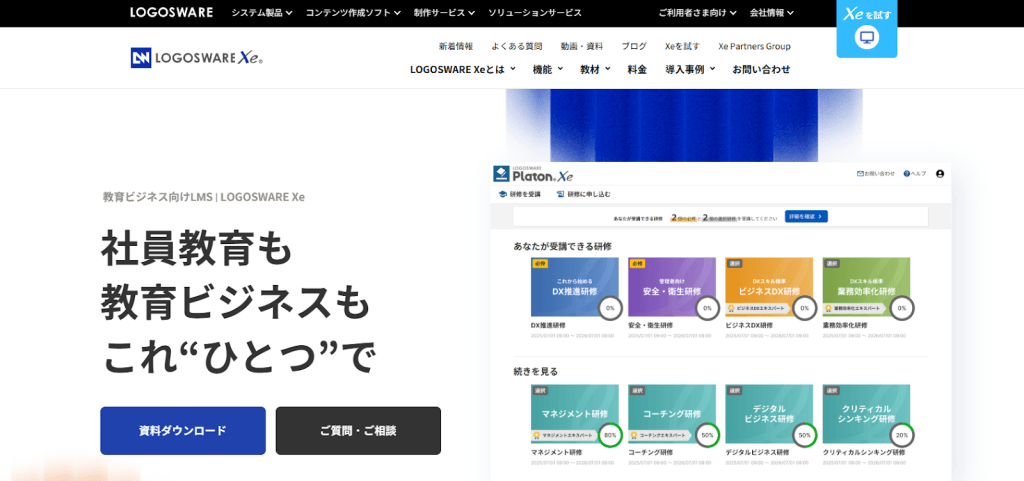The height and width of the screenshot is (481, 1024).
Task: Click the Platon Xe logo in preview
Action: coord(533,174)
